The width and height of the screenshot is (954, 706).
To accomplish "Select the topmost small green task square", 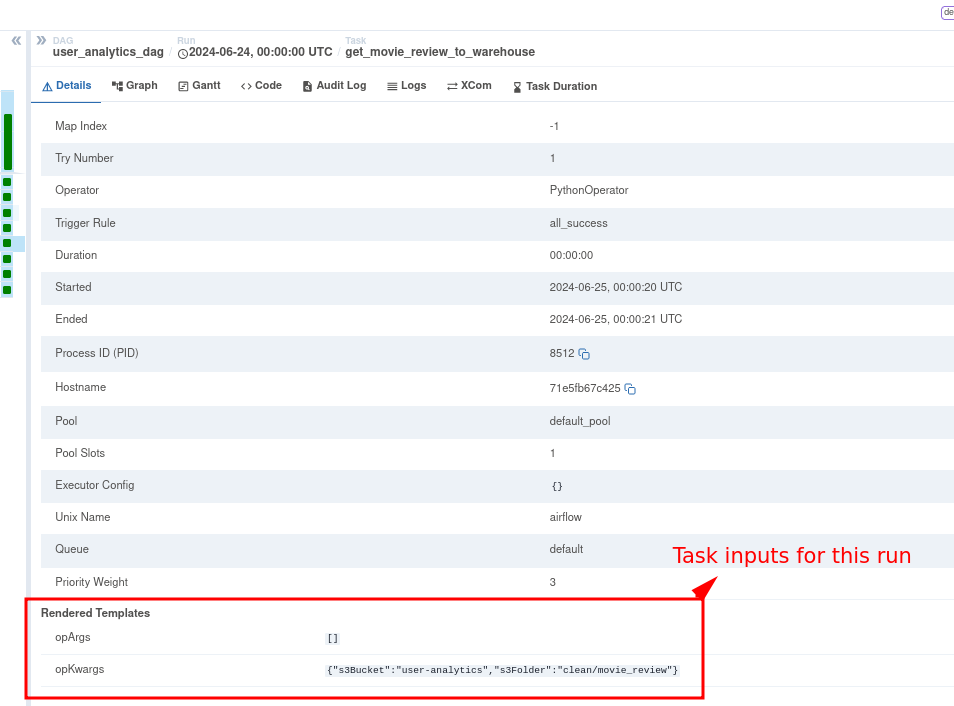I will point(7,182).
